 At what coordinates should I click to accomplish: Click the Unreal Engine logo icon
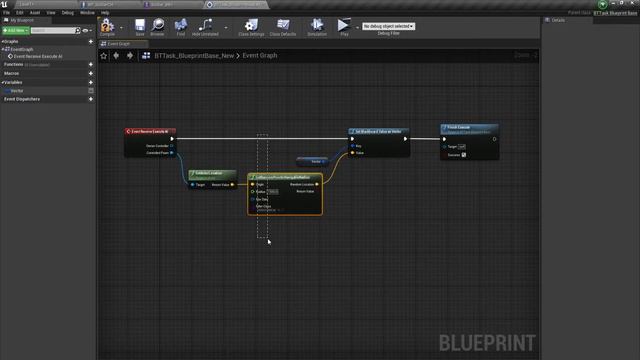point(4,4)
